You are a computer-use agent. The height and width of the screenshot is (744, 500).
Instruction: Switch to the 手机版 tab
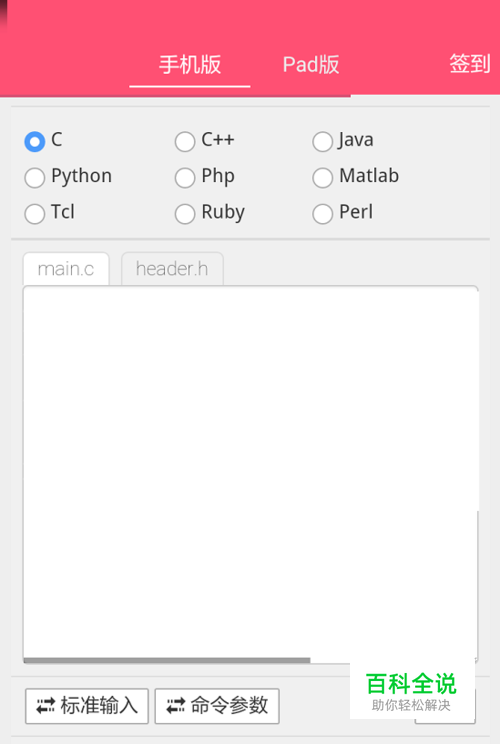pos(190,65)
